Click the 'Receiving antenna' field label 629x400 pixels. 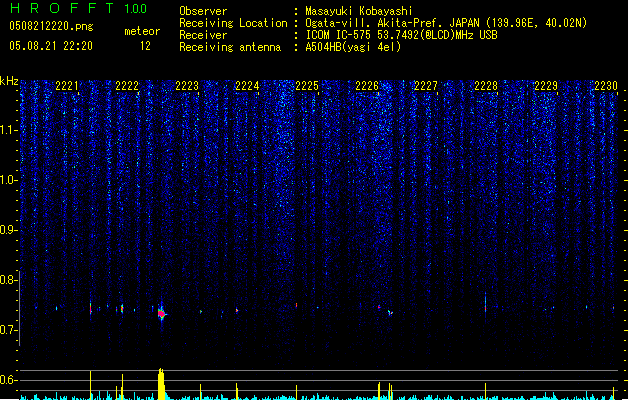(x=230, y=47)
